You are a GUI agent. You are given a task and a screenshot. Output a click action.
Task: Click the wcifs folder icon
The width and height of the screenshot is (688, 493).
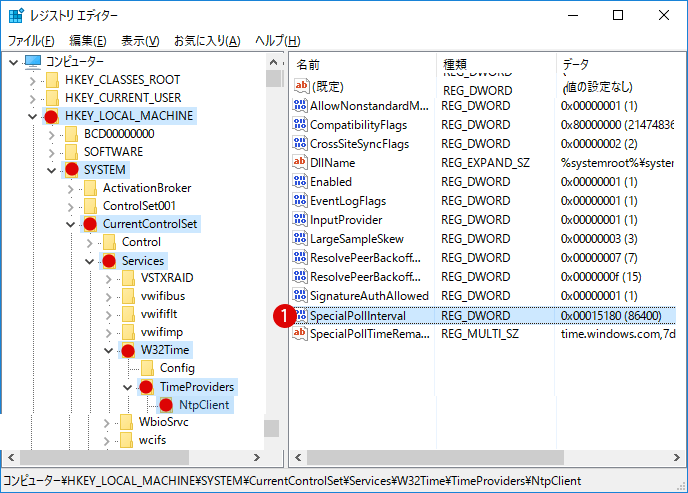[126, 440]
